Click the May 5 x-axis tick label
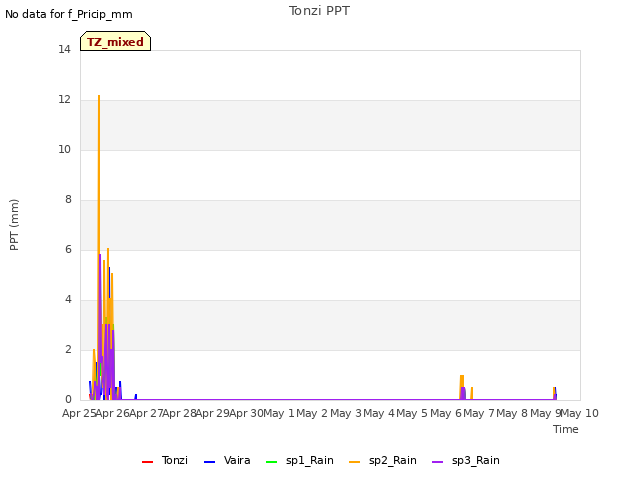The image size is (640, 480). point(412,413)
